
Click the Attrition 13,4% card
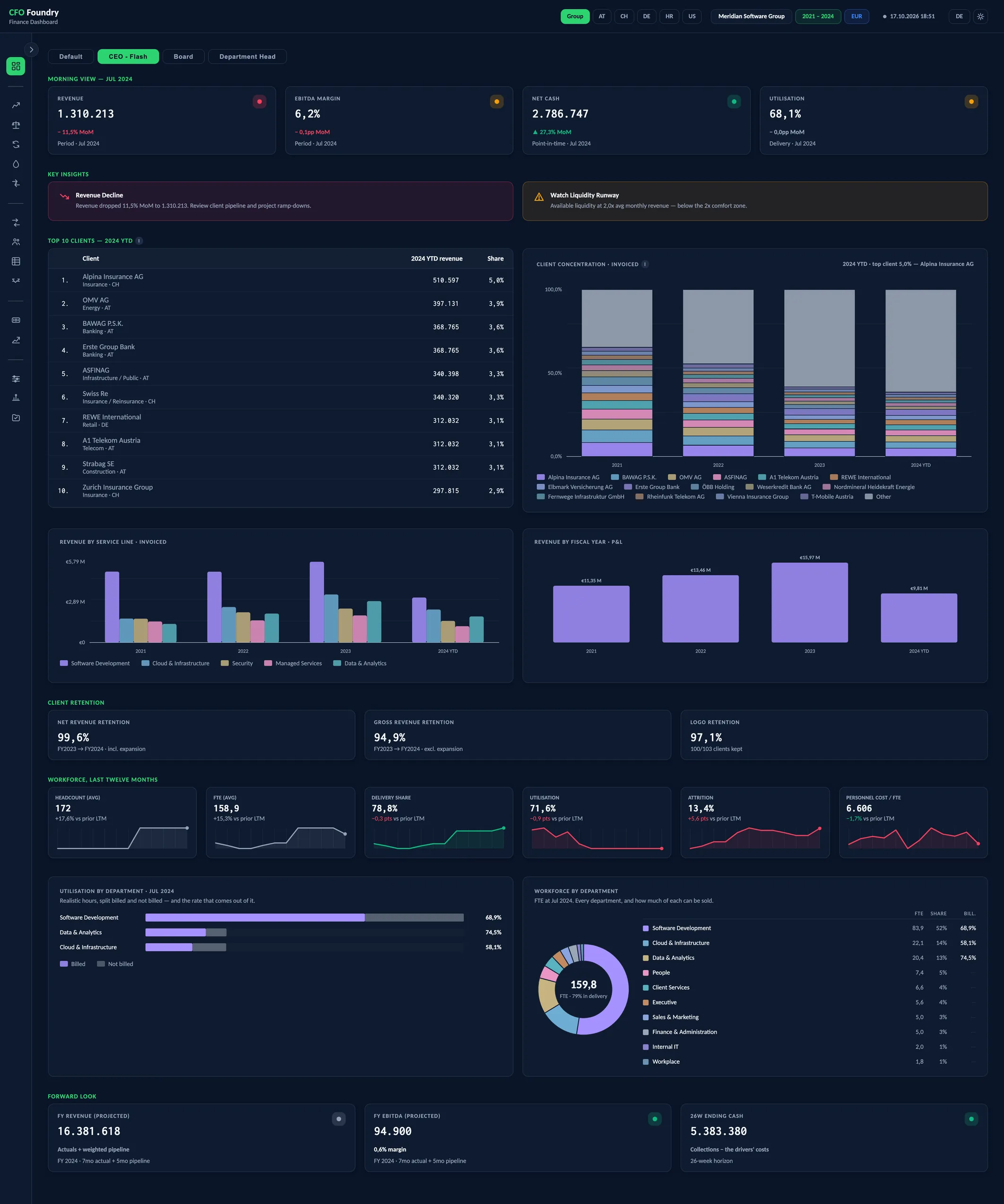755,822
